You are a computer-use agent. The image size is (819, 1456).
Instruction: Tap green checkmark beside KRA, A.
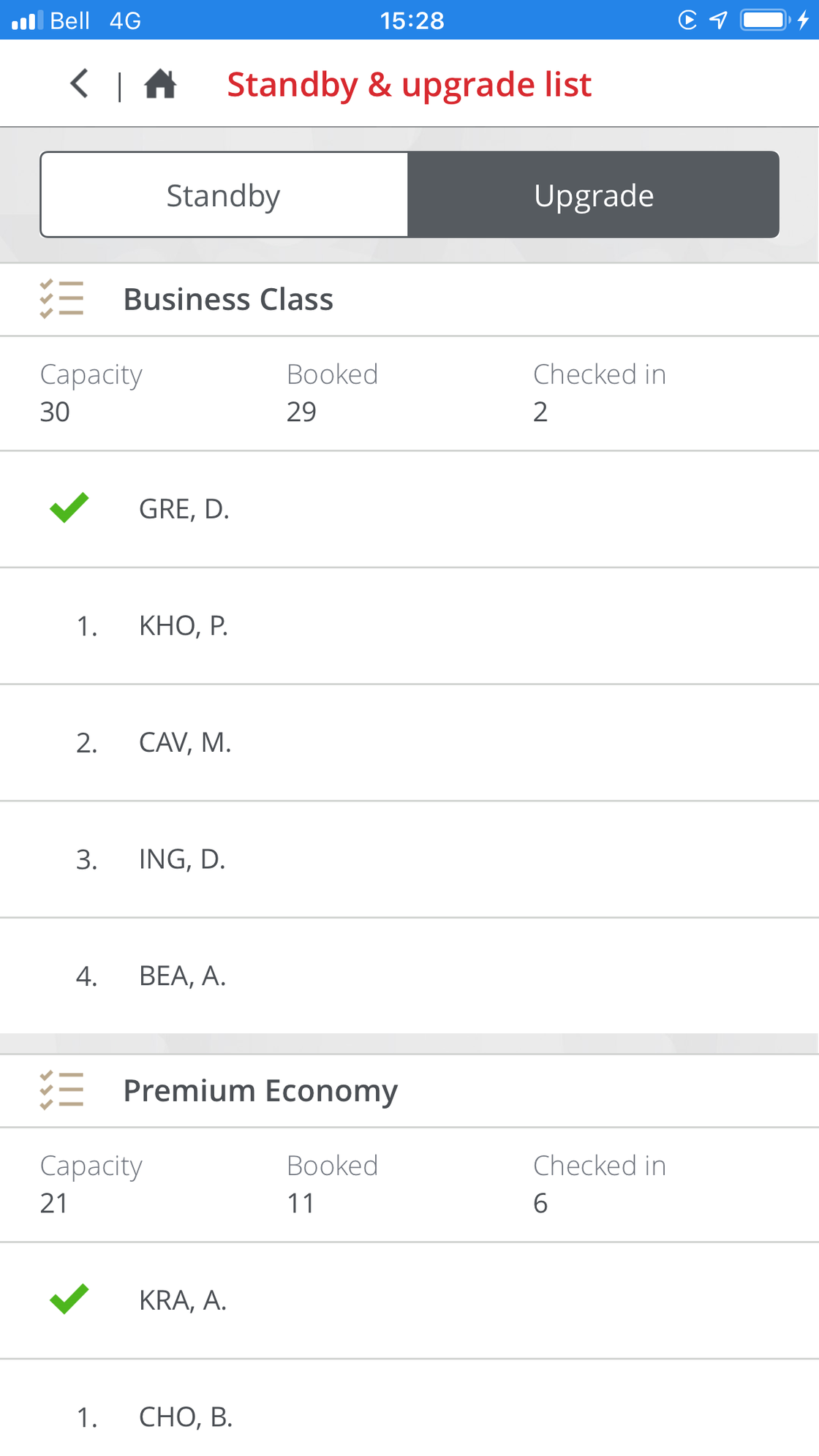[69, 1300]
